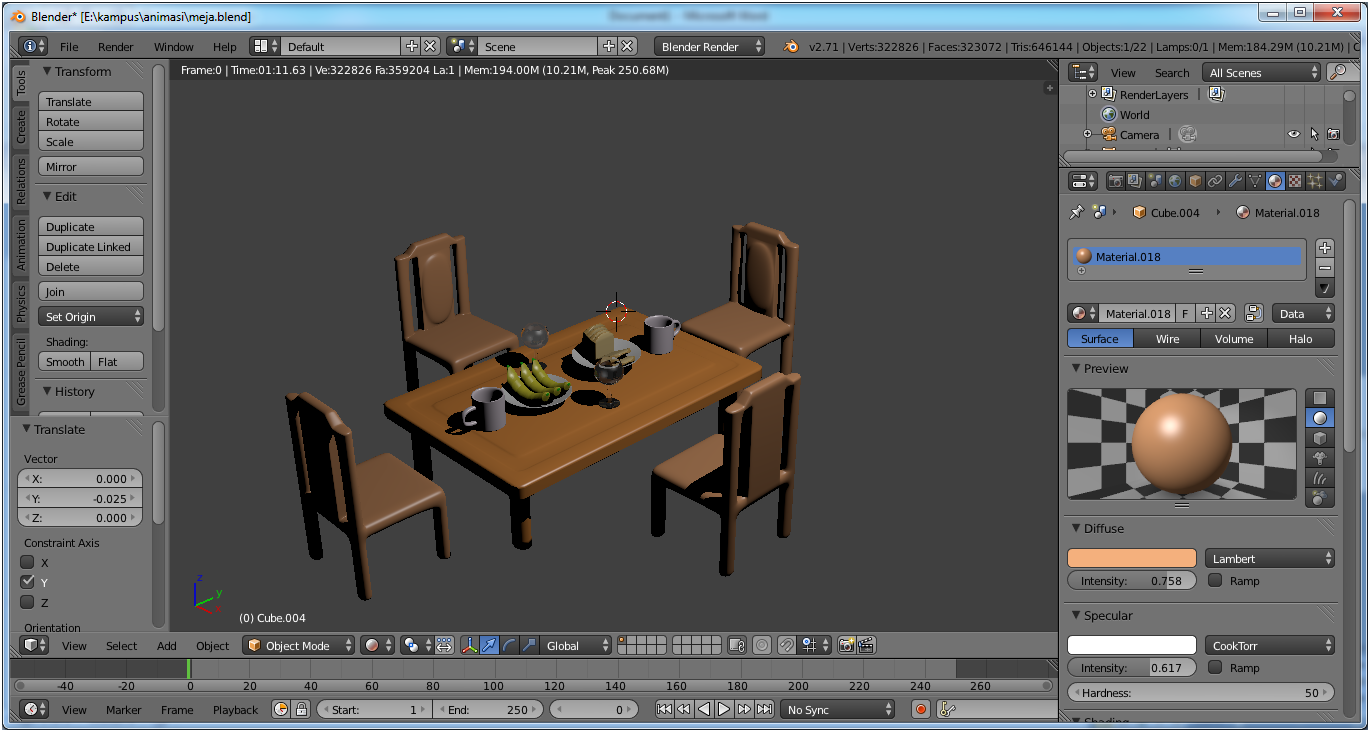Toggle the Specular Ramp checkbox
Screen dimensions: 1370x730
point(1215,667)
